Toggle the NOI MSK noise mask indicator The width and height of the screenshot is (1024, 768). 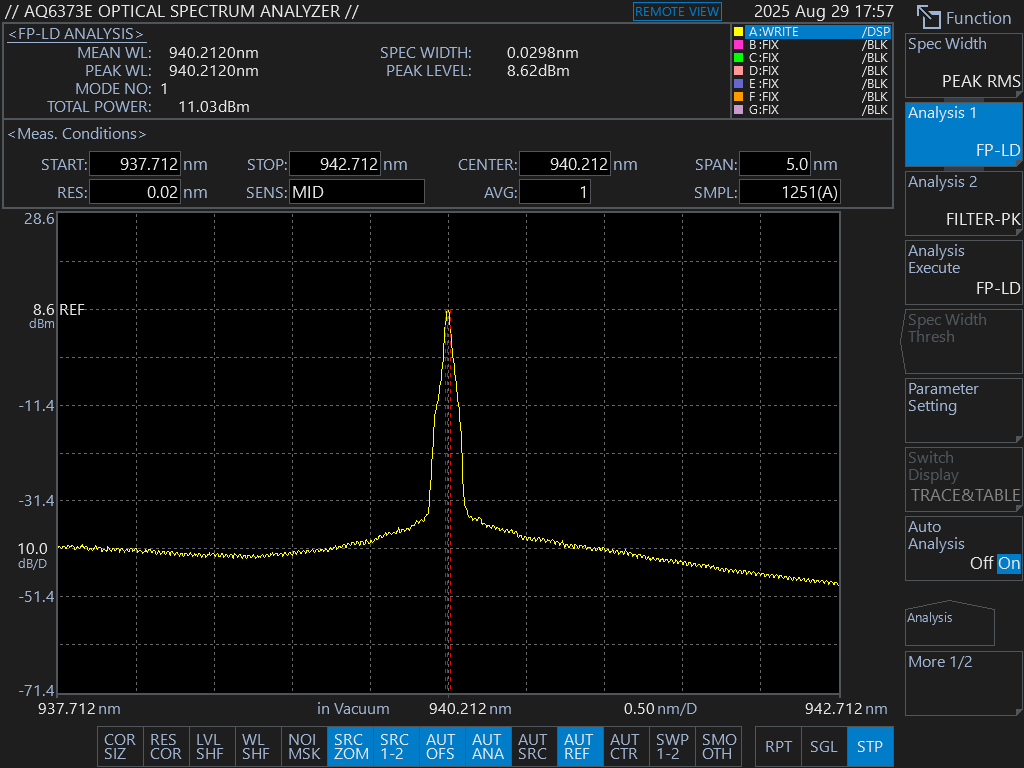tap(304, 747)
